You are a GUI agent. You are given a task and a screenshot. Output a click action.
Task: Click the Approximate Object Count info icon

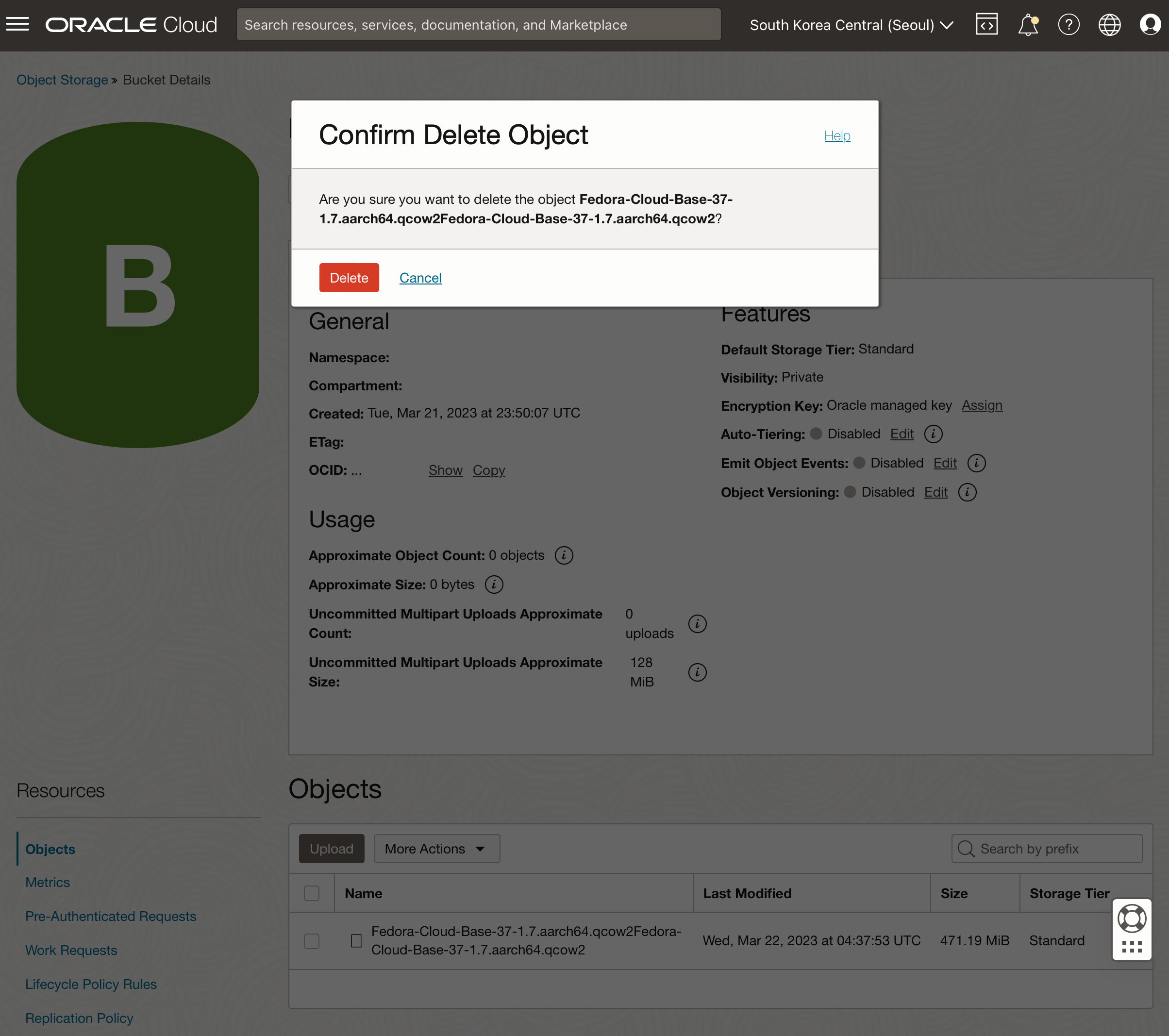(564, 555)
